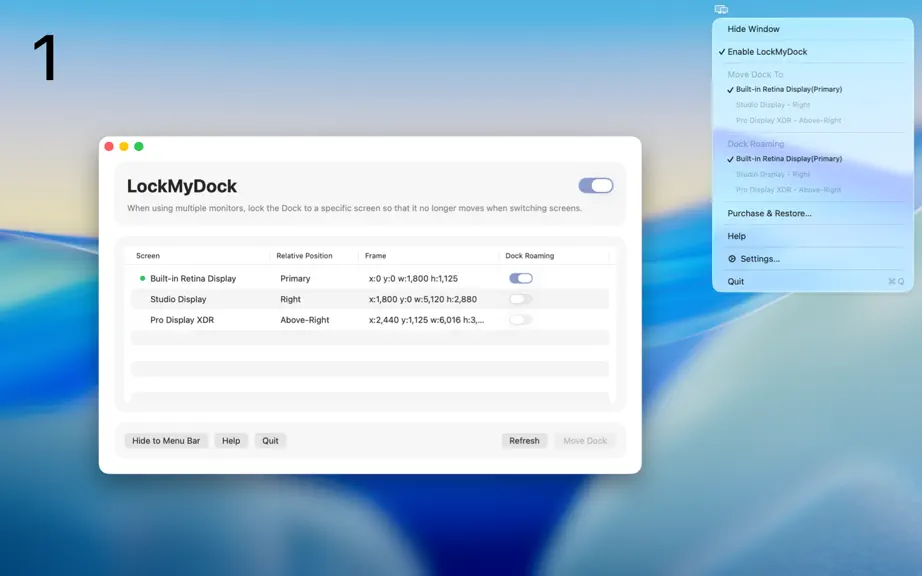The width and height of the screenshot is (922, 576).
Task: Select Studio Display - Right under Dock Roaming menu
Action: pos(773,174)
